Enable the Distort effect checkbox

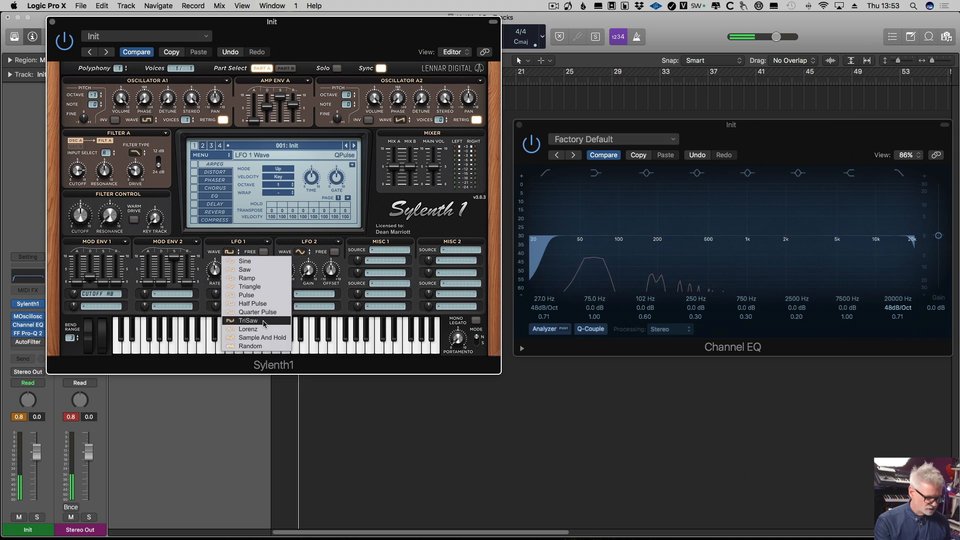[x=194, y=172]
